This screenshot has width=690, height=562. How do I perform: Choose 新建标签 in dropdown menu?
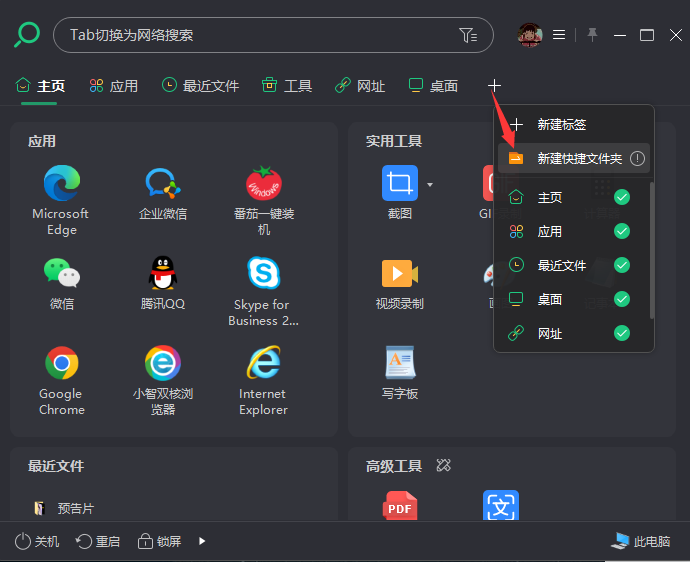tap(574, 125)
